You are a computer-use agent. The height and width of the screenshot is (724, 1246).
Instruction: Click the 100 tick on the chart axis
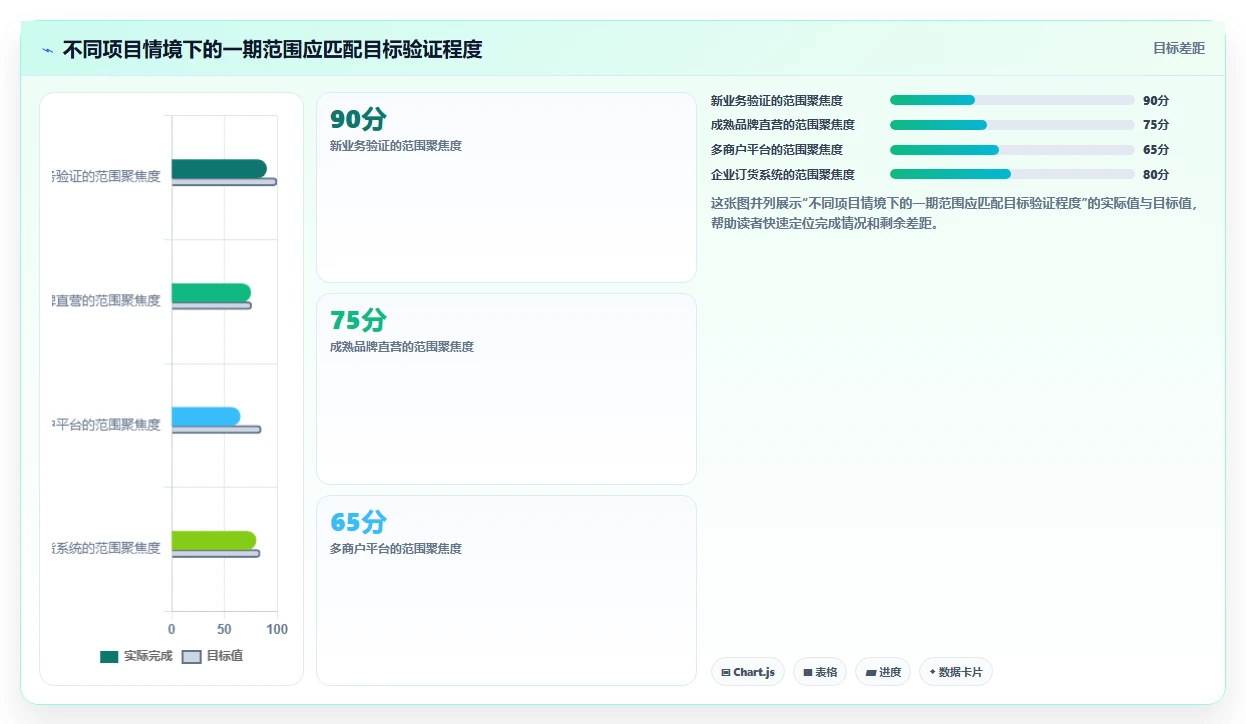point(277,630)
